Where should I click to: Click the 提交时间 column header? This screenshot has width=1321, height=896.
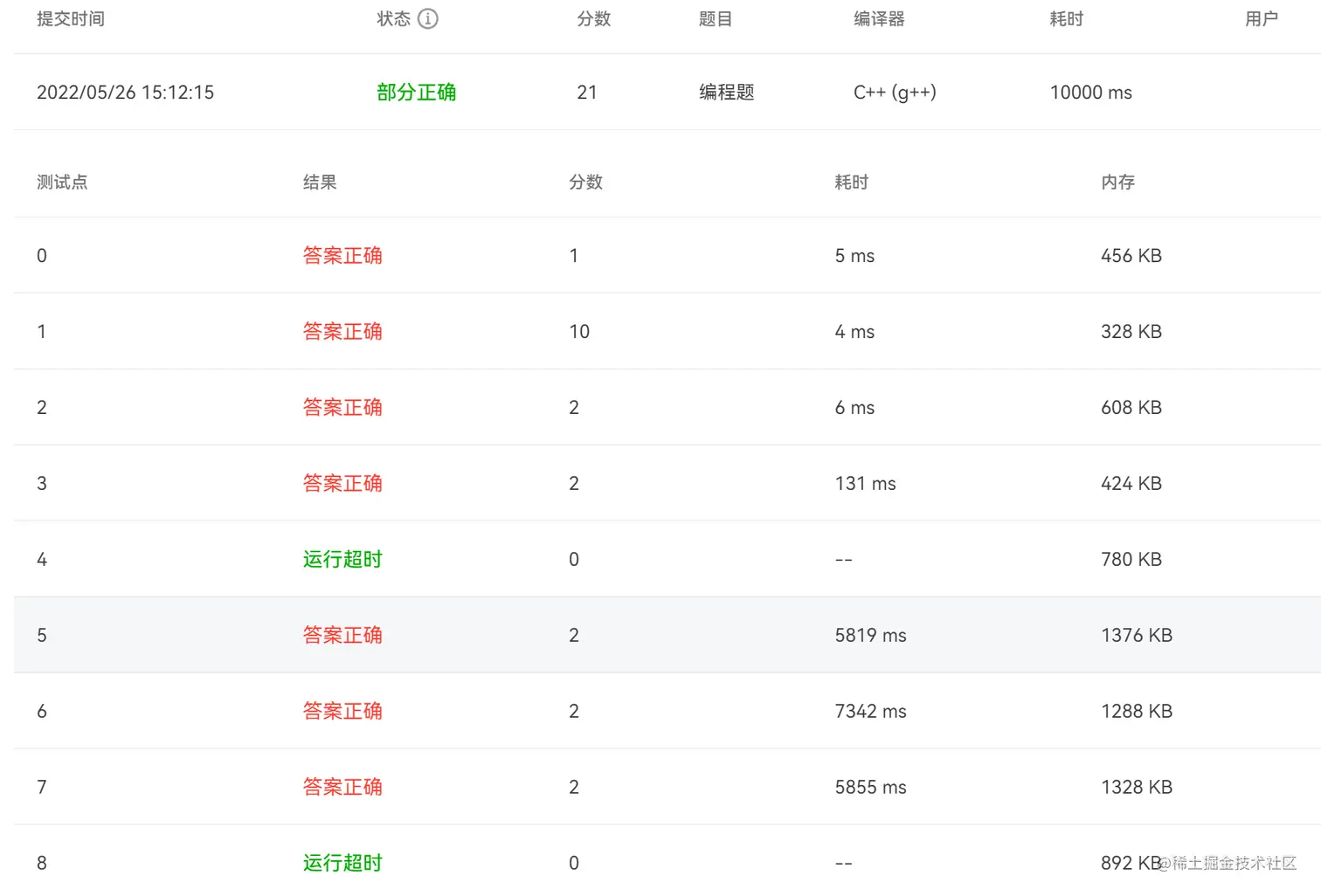click(x=71, y=18)
